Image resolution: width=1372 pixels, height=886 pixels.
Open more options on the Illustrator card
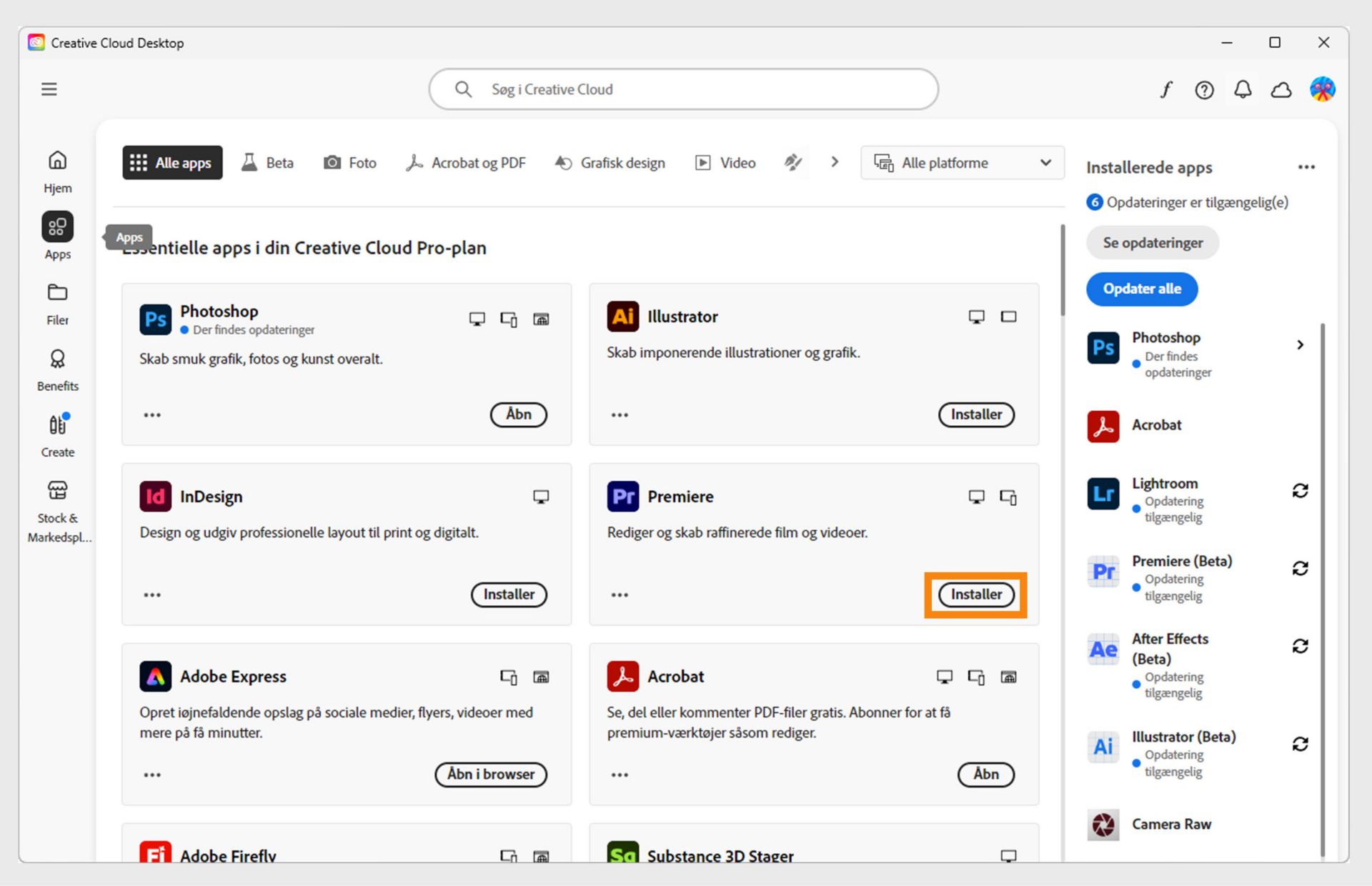[620, 415]
